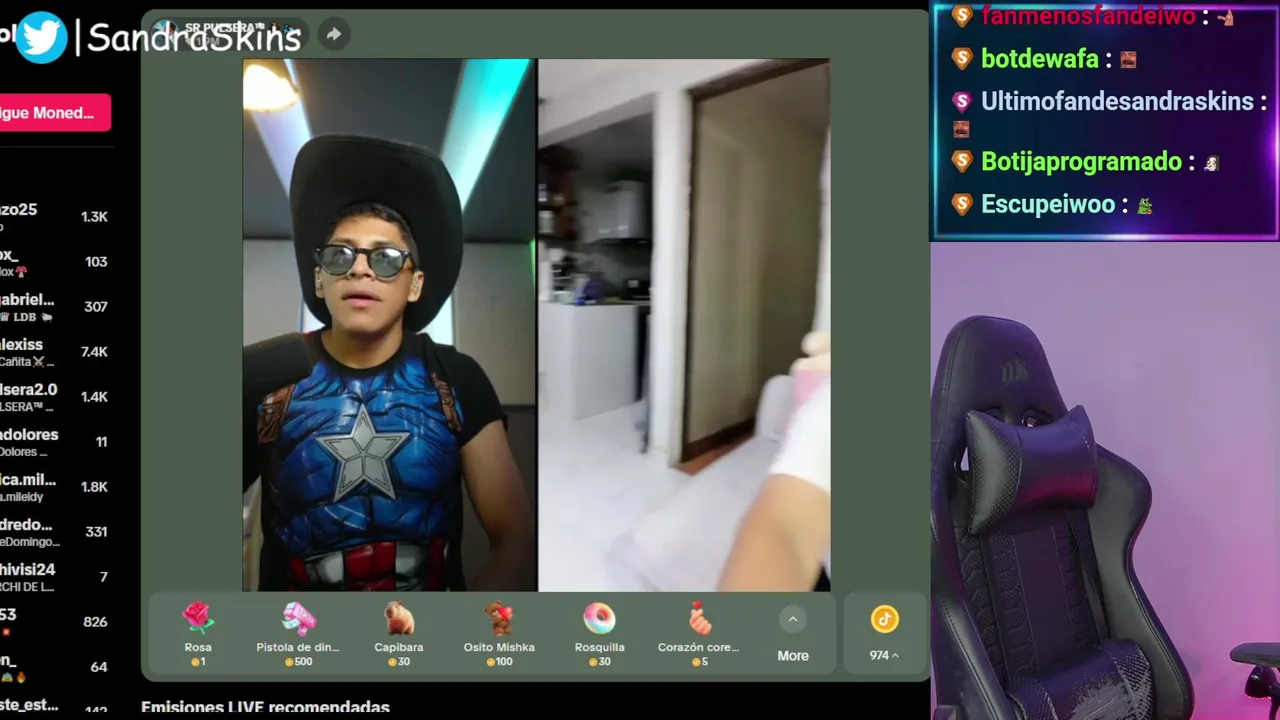Select lsera2.0 viewer row with 1.4K
Image resolution: width=1280 pixels, height=720 pixels.
click(x=55, y=397)
